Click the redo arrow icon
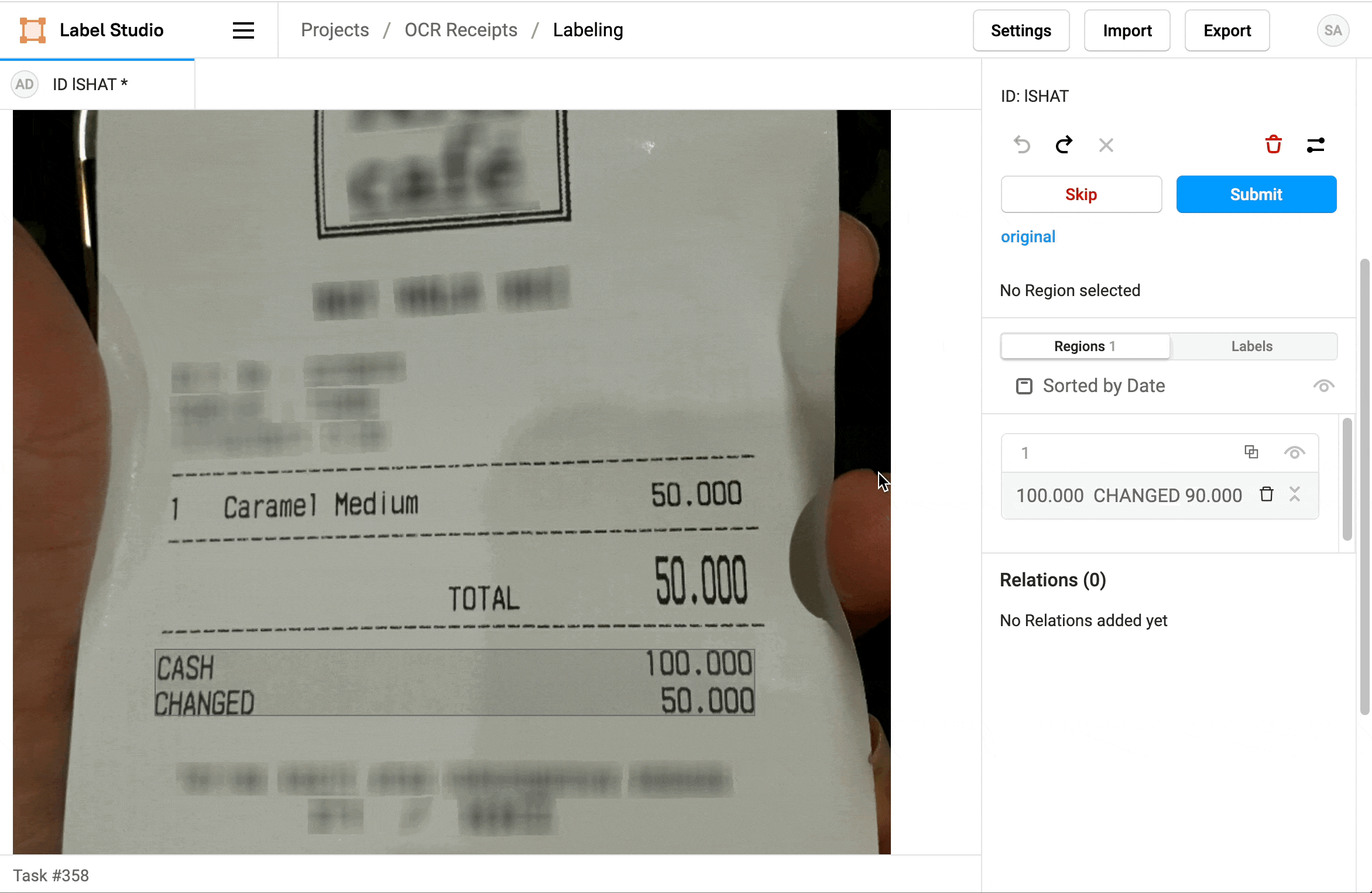Screen dimensions: 1372x893 tap(1063, 144)
